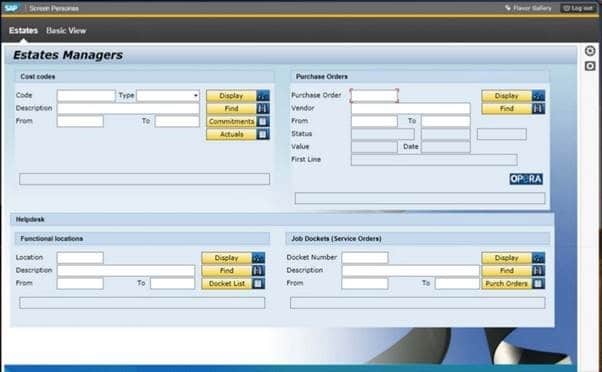Image resolution: width=602 pixels, height=372 pixels.
Task: Click the circular settings icon at right edge
Action: coord(590,51)
